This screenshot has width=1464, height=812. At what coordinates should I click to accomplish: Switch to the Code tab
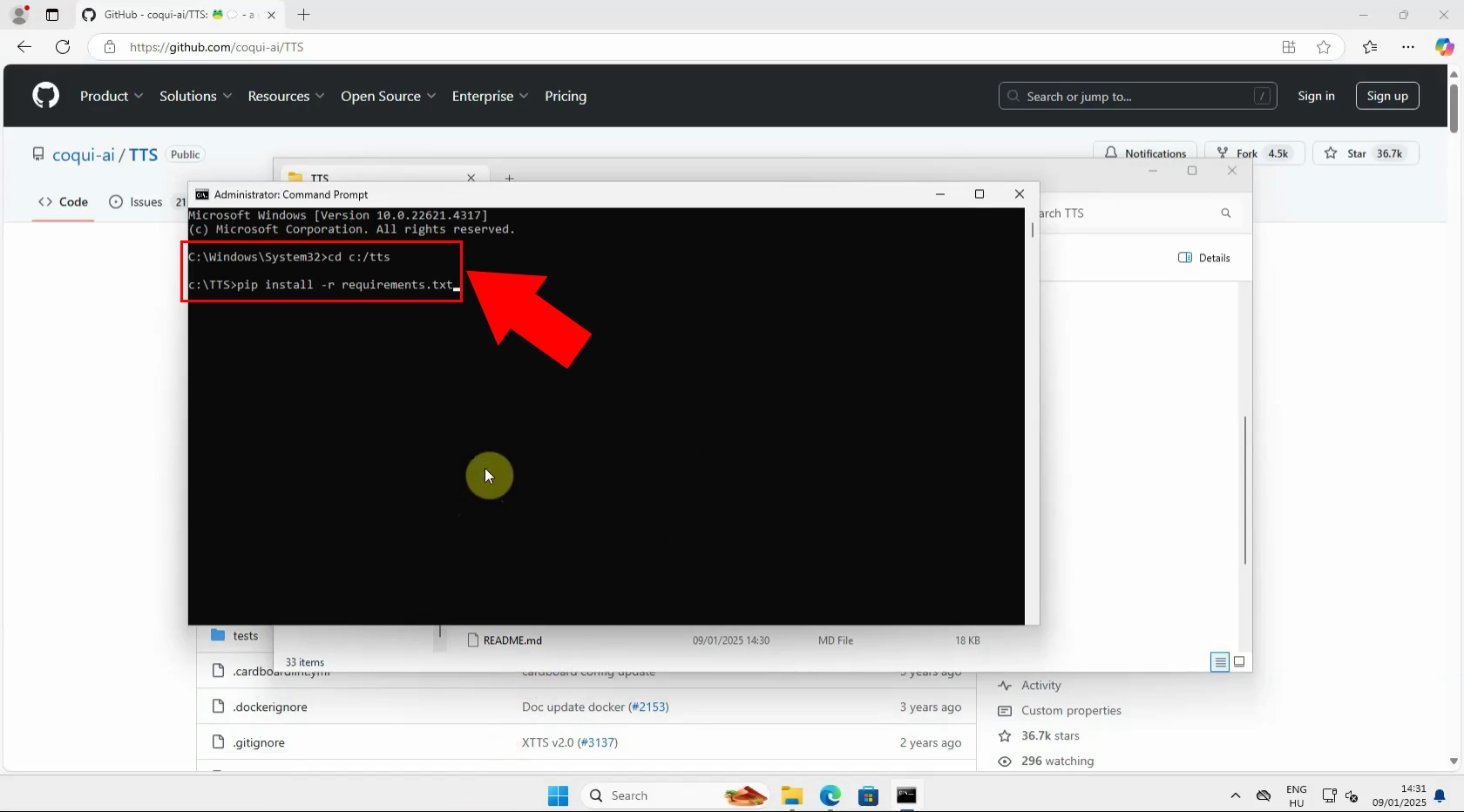point(63,201)
